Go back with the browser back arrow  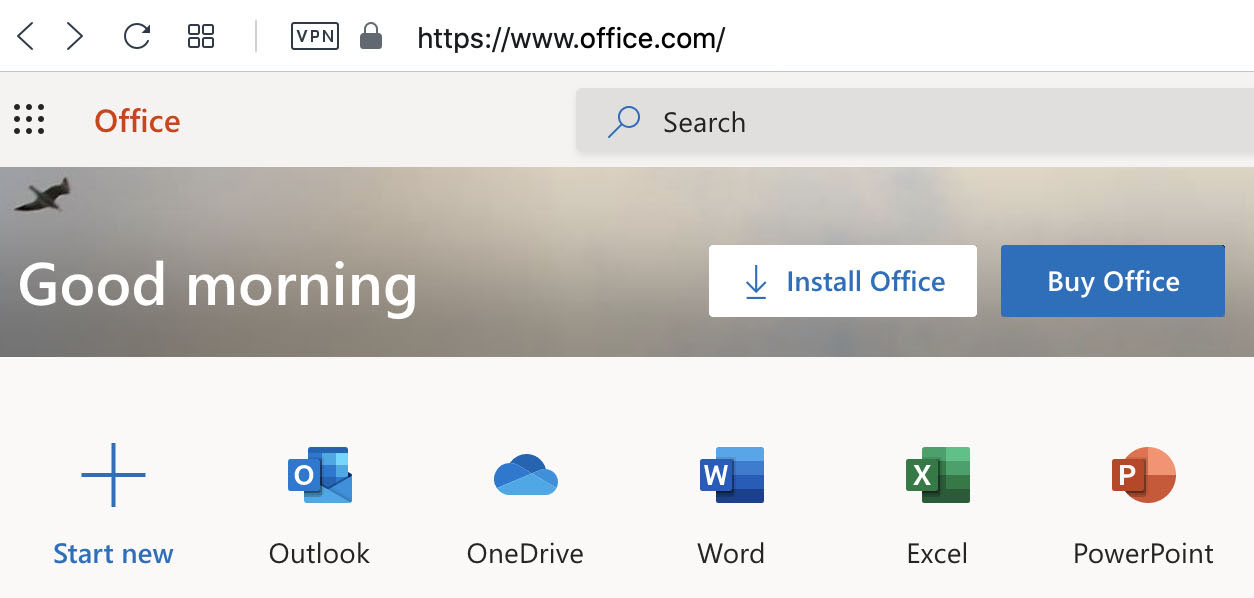point(26,37)
